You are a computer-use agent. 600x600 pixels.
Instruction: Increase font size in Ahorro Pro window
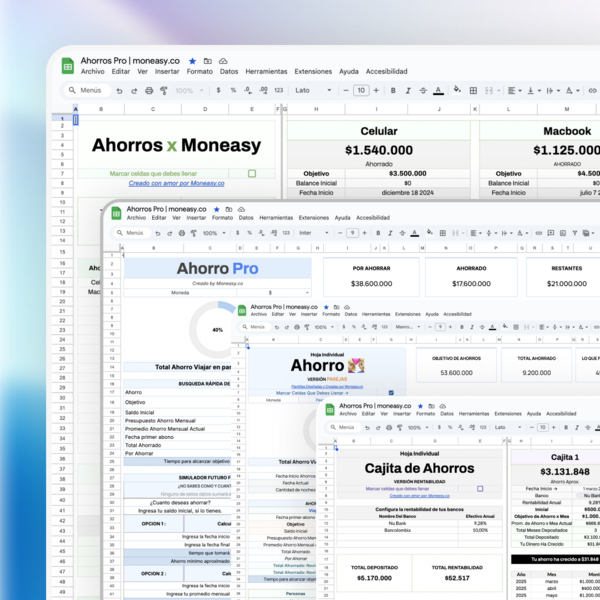tap(364, 233)
